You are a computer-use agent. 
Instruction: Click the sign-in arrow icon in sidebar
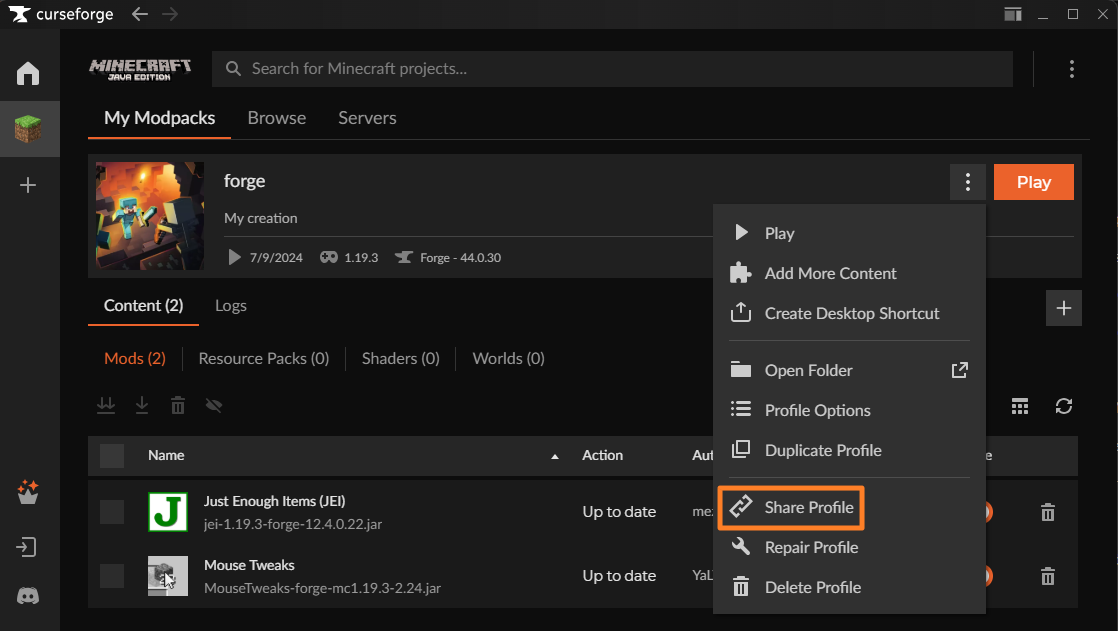pyautogui.click(x=26, y=548)
